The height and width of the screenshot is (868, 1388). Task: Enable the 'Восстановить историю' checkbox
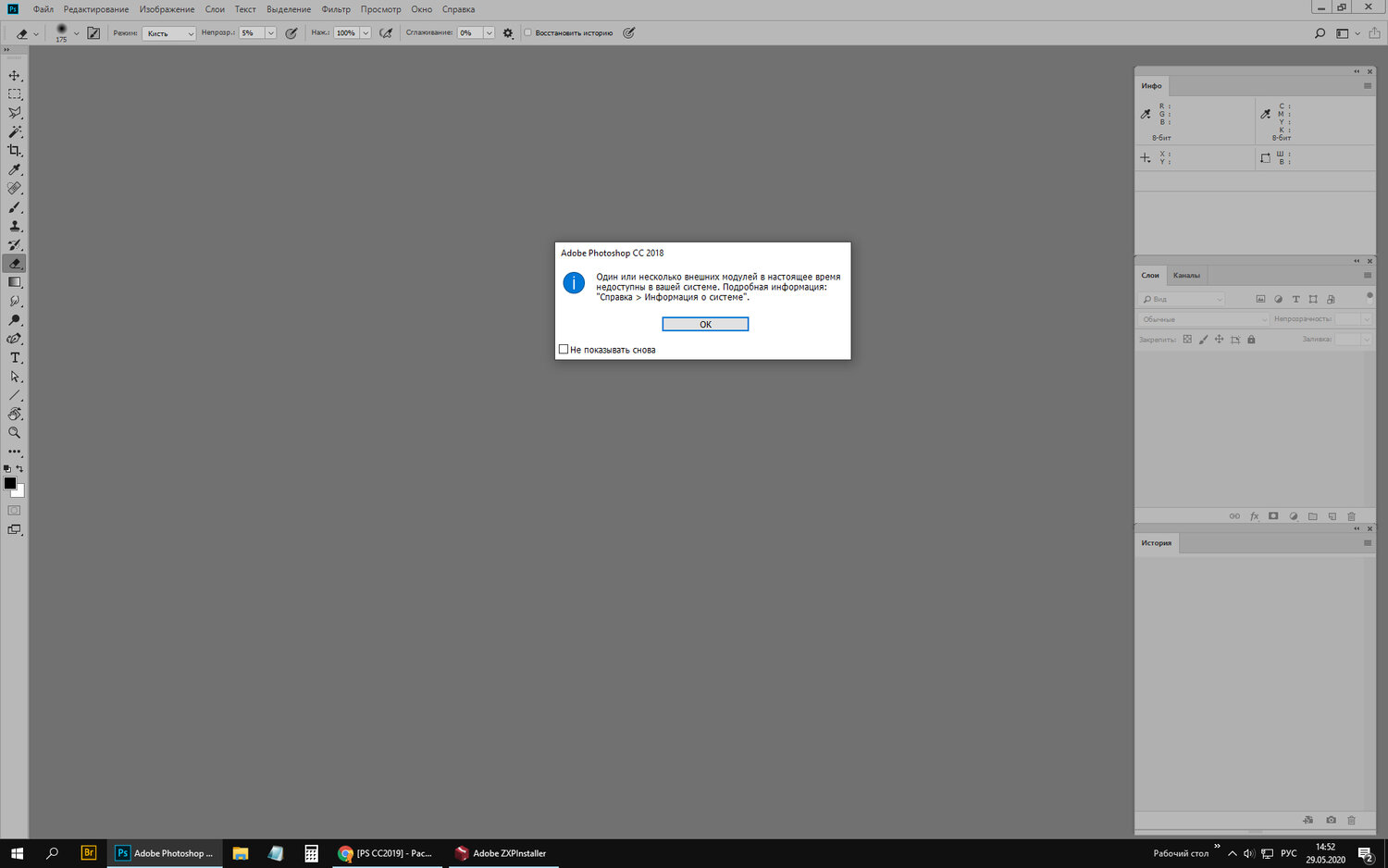tap(528, 32)
